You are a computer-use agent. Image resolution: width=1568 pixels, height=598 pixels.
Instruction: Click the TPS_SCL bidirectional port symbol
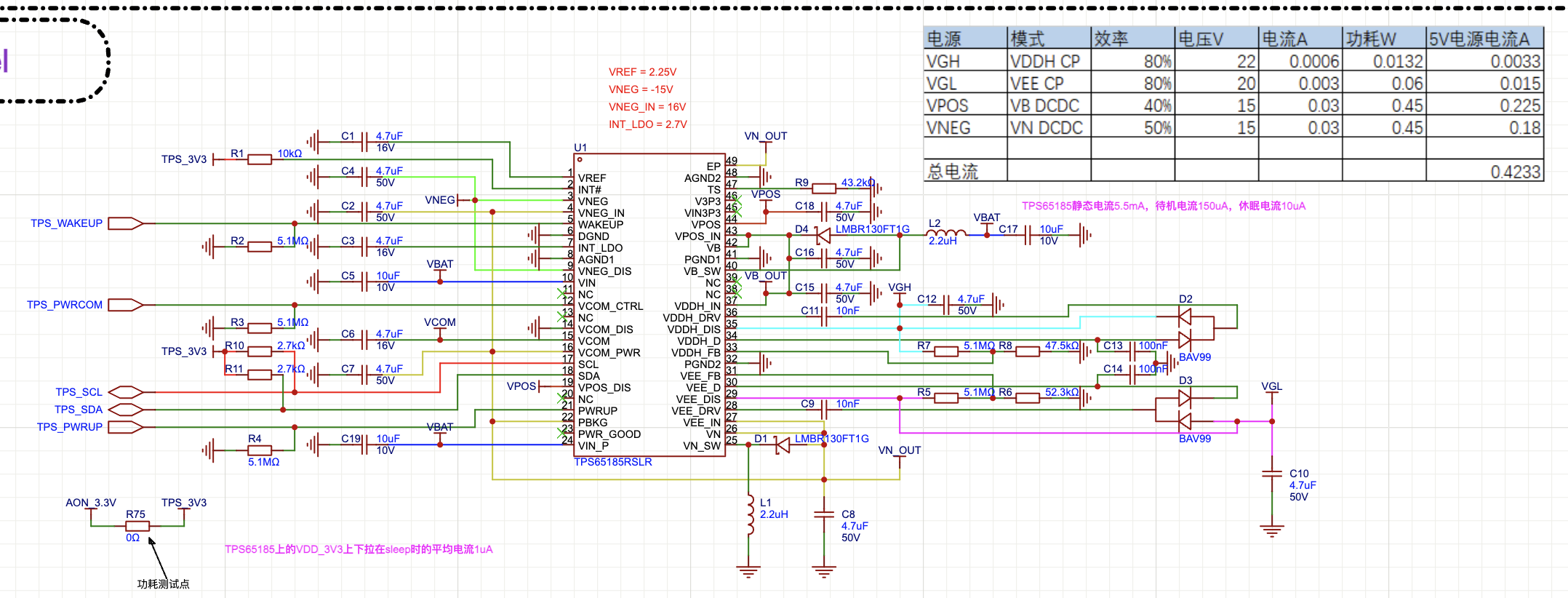tap(126, 392)
